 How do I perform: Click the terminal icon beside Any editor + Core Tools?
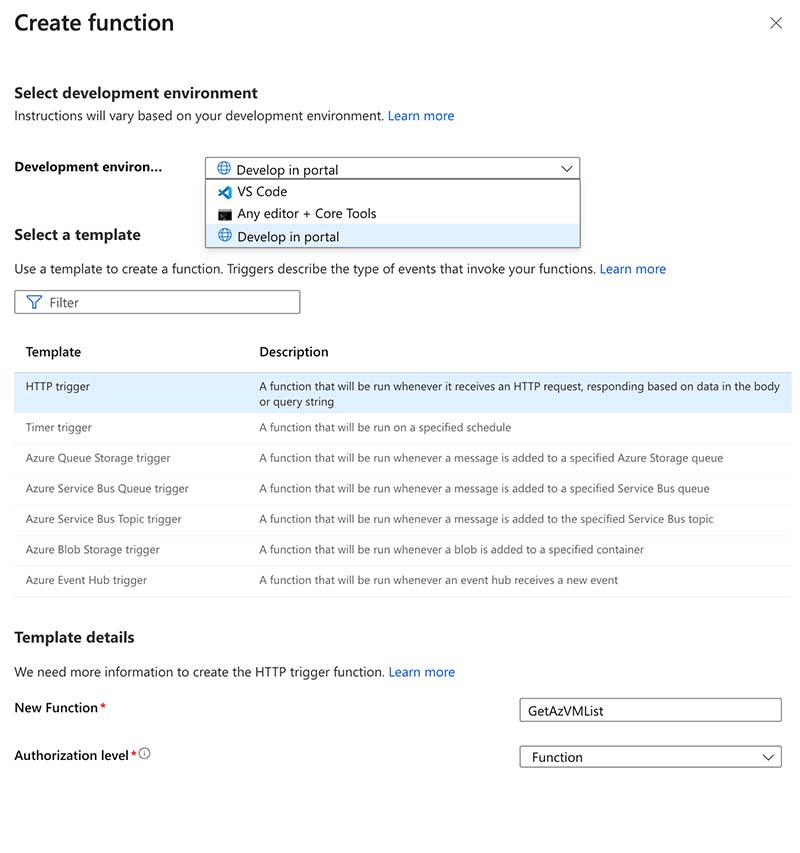pos(222,213)
